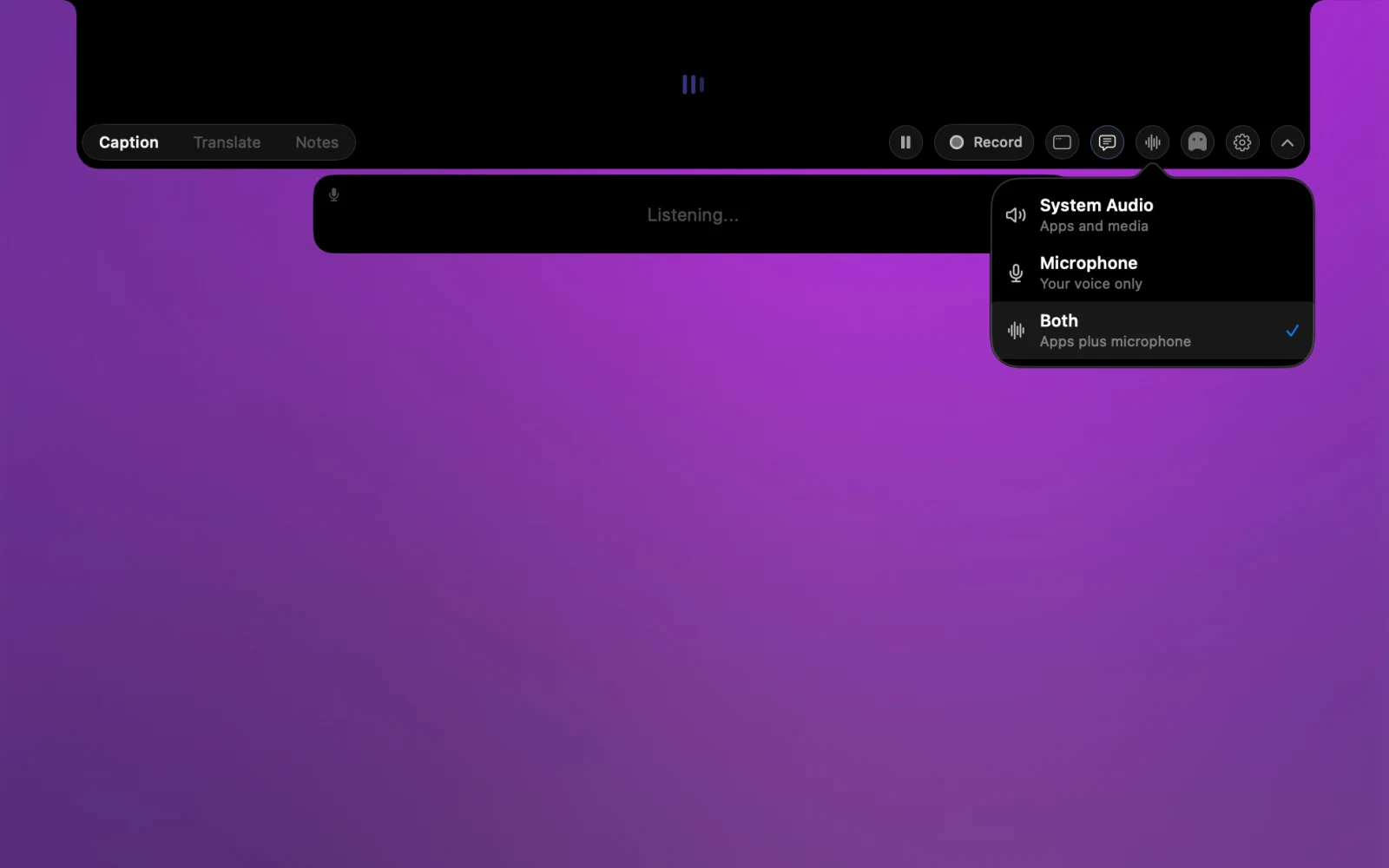Click the ghost mode icon
This screenshot has height=868, width=1389.
1197,142
